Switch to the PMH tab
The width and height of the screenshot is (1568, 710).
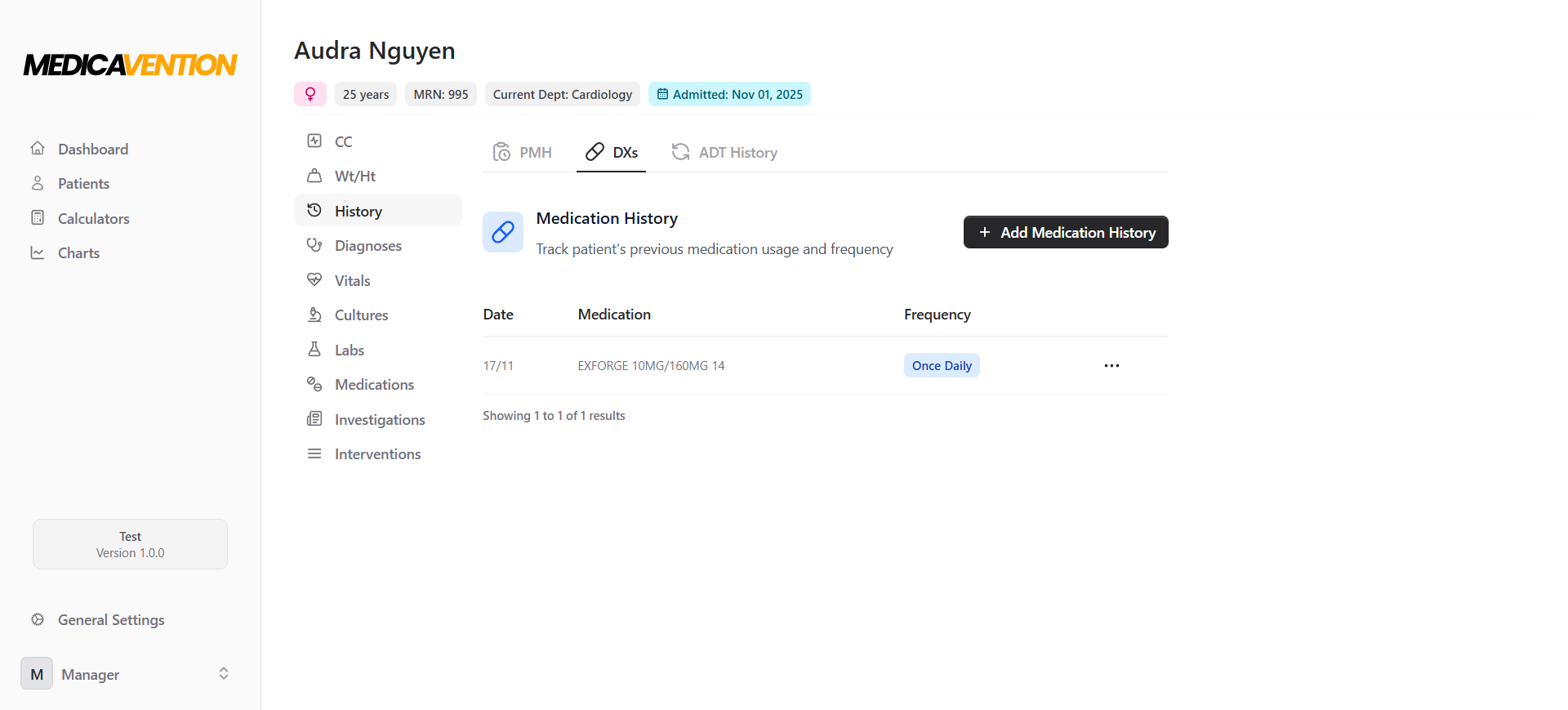click(523, 153)
